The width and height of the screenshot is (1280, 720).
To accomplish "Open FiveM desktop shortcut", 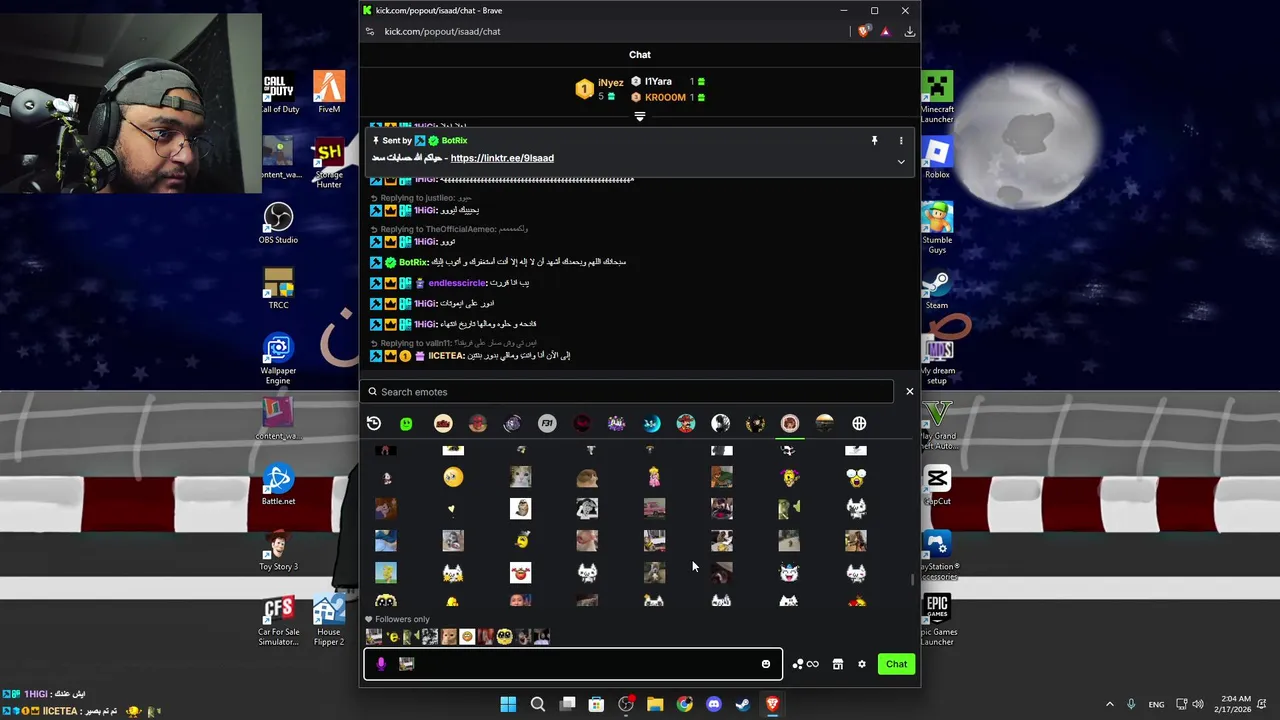I will (329, 92).
